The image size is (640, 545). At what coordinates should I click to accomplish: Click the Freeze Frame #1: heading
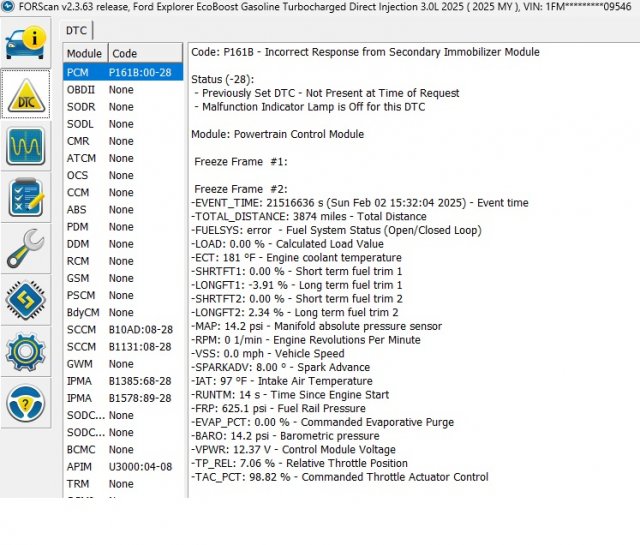(241, 162)
